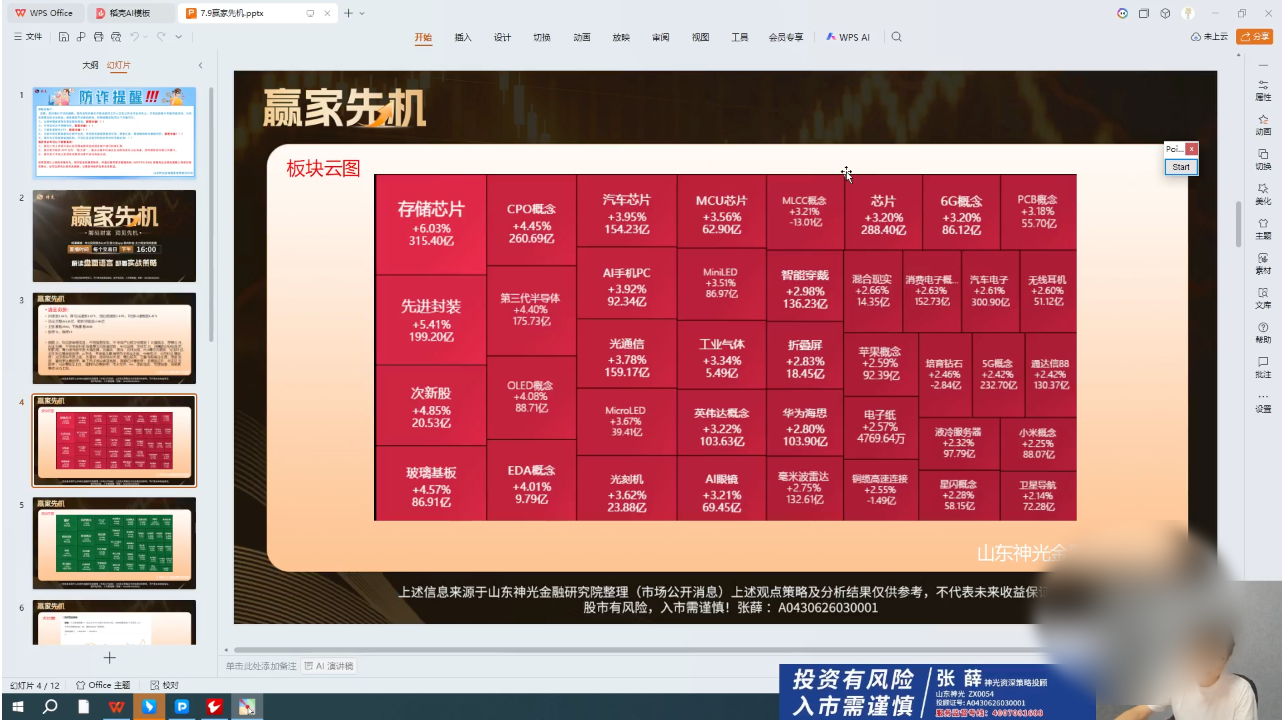
Task: Open the Windows Start menu
Action: (17, 707)
